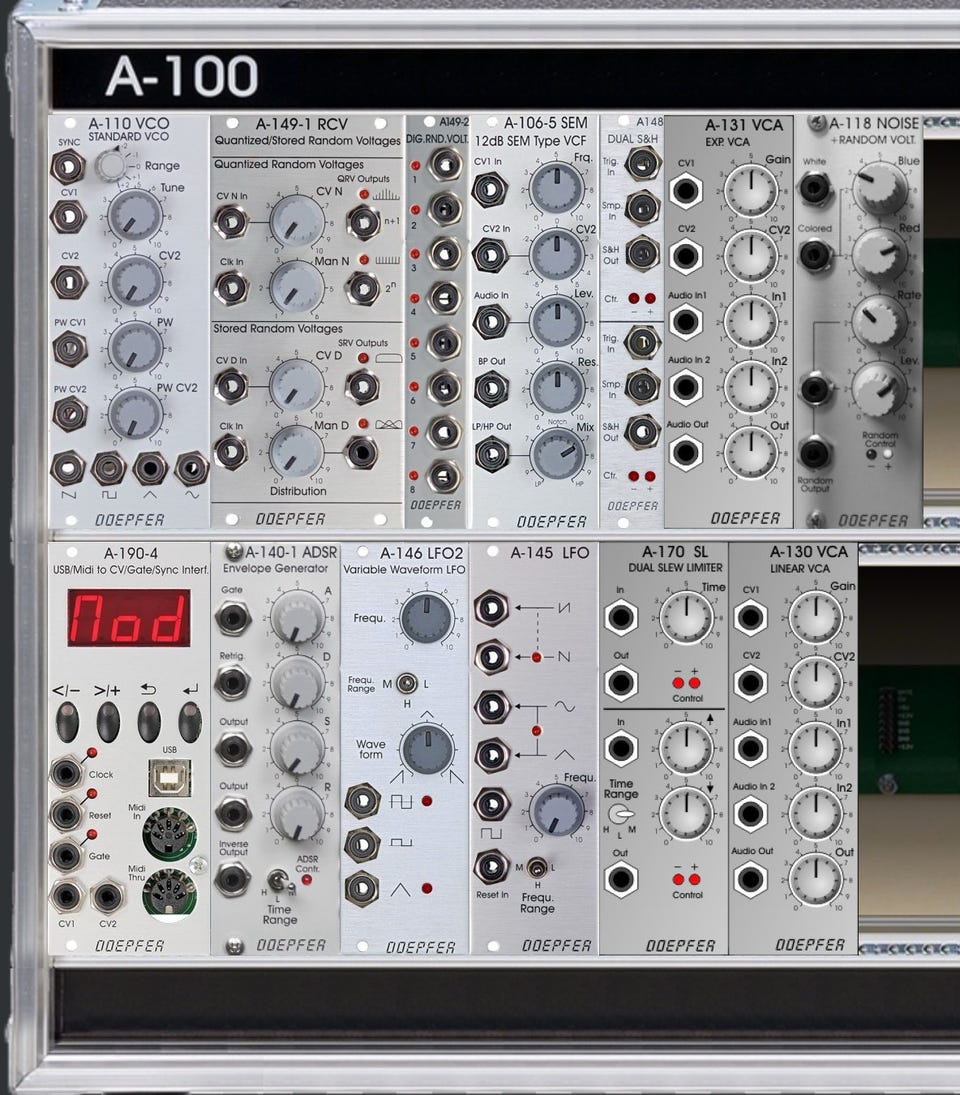Click the Audio Out jack on A-131 VCA
Image resolution: width=960 pixels, height=1095 pixels.
(686, 453)
